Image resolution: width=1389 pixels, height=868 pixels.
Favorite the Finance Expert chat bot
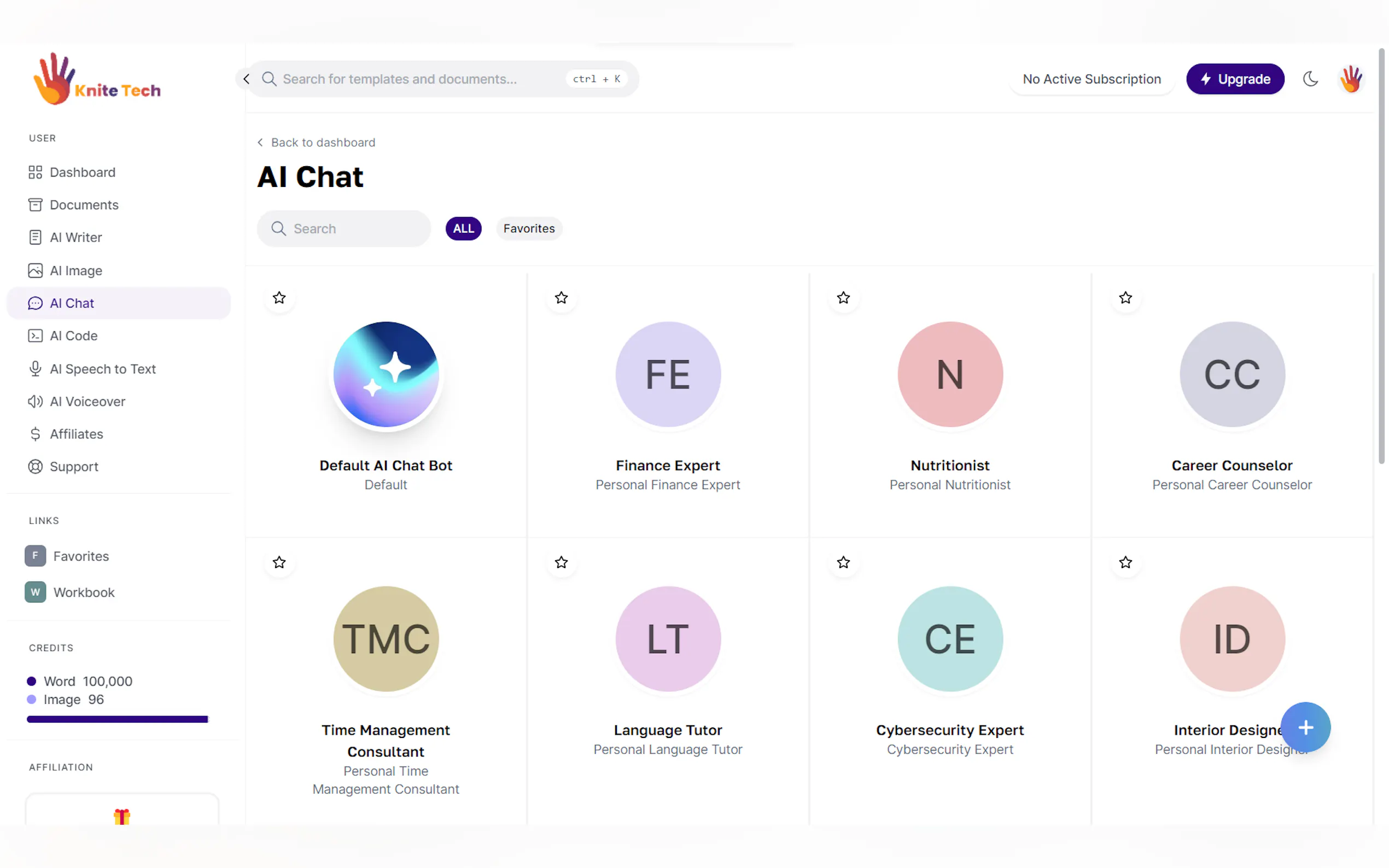561,297
